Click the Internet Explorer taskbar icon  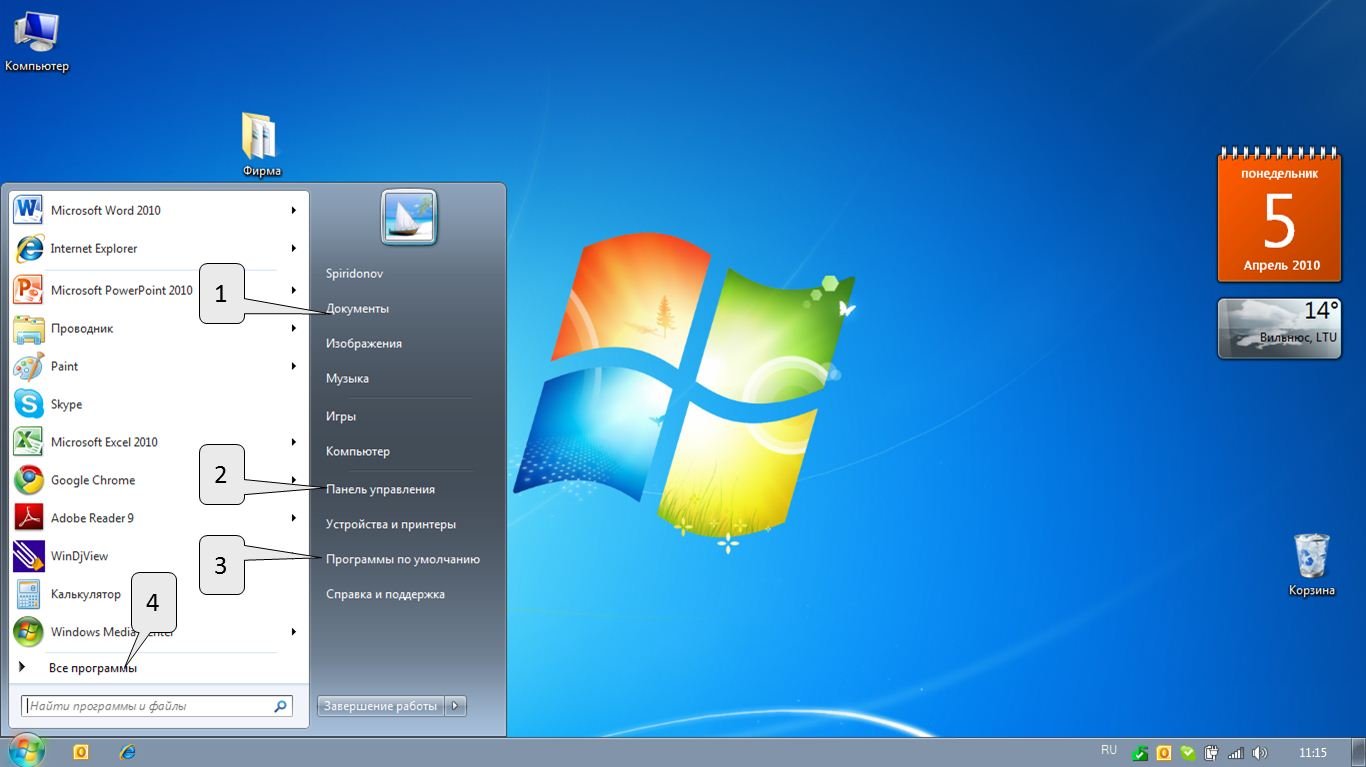pos(128,752)
